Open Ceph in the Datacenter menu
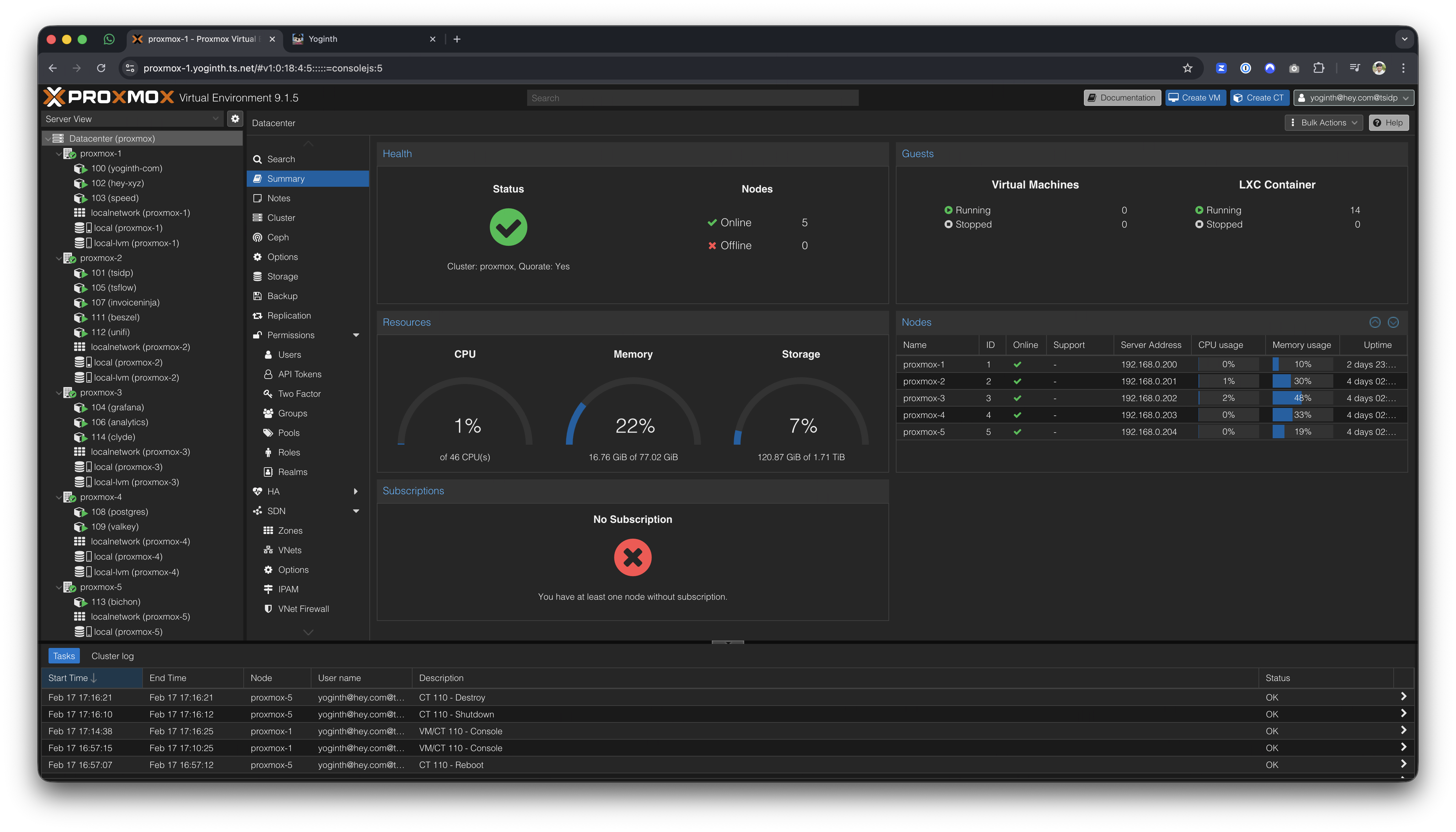 (278, 237)
